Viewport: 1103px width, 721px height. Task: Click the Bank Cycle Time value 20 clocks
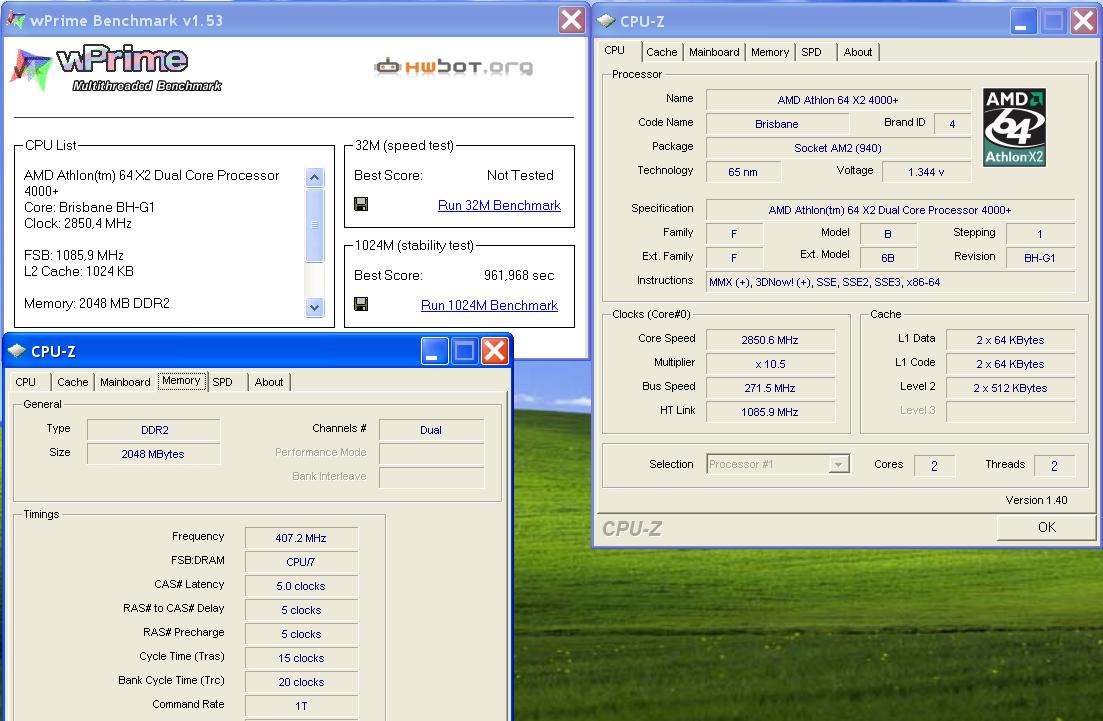[301, 682]
